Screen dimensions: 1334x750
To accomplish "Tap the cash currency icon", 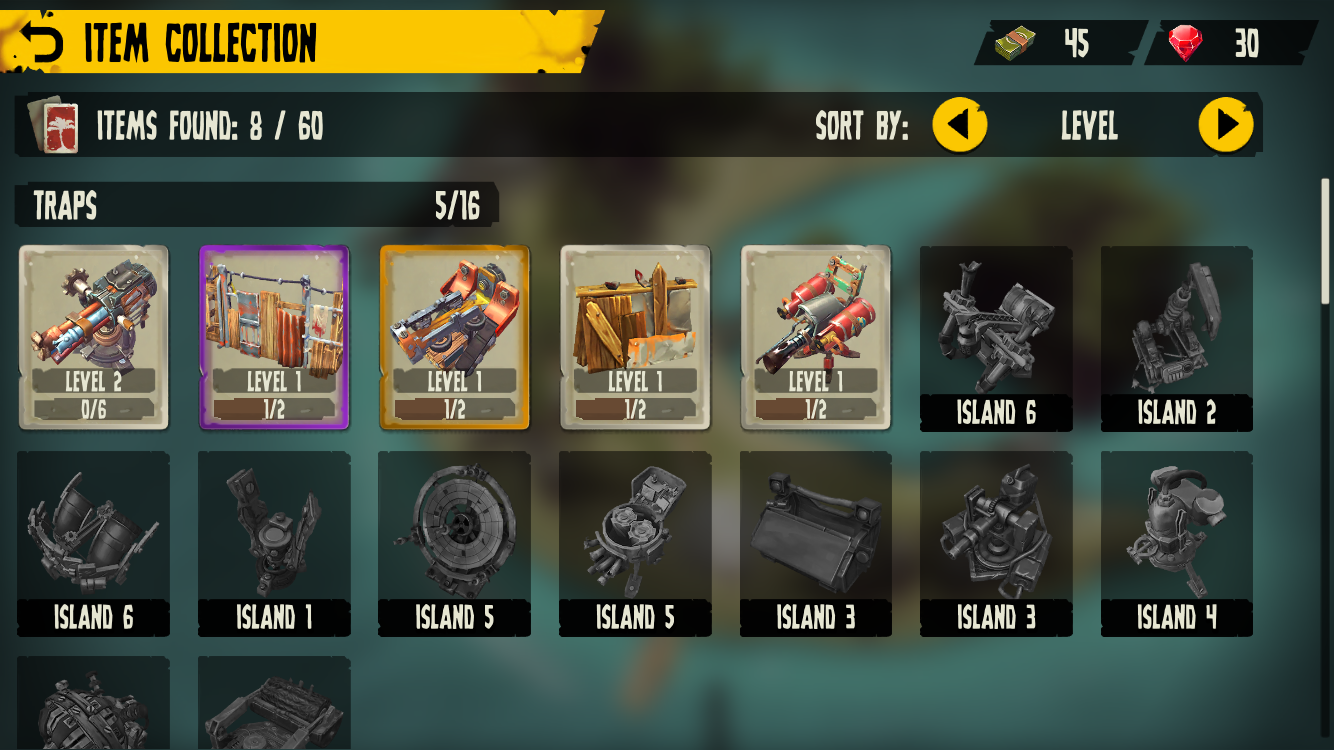I will pyautogui.click(x=1017, y=44).
